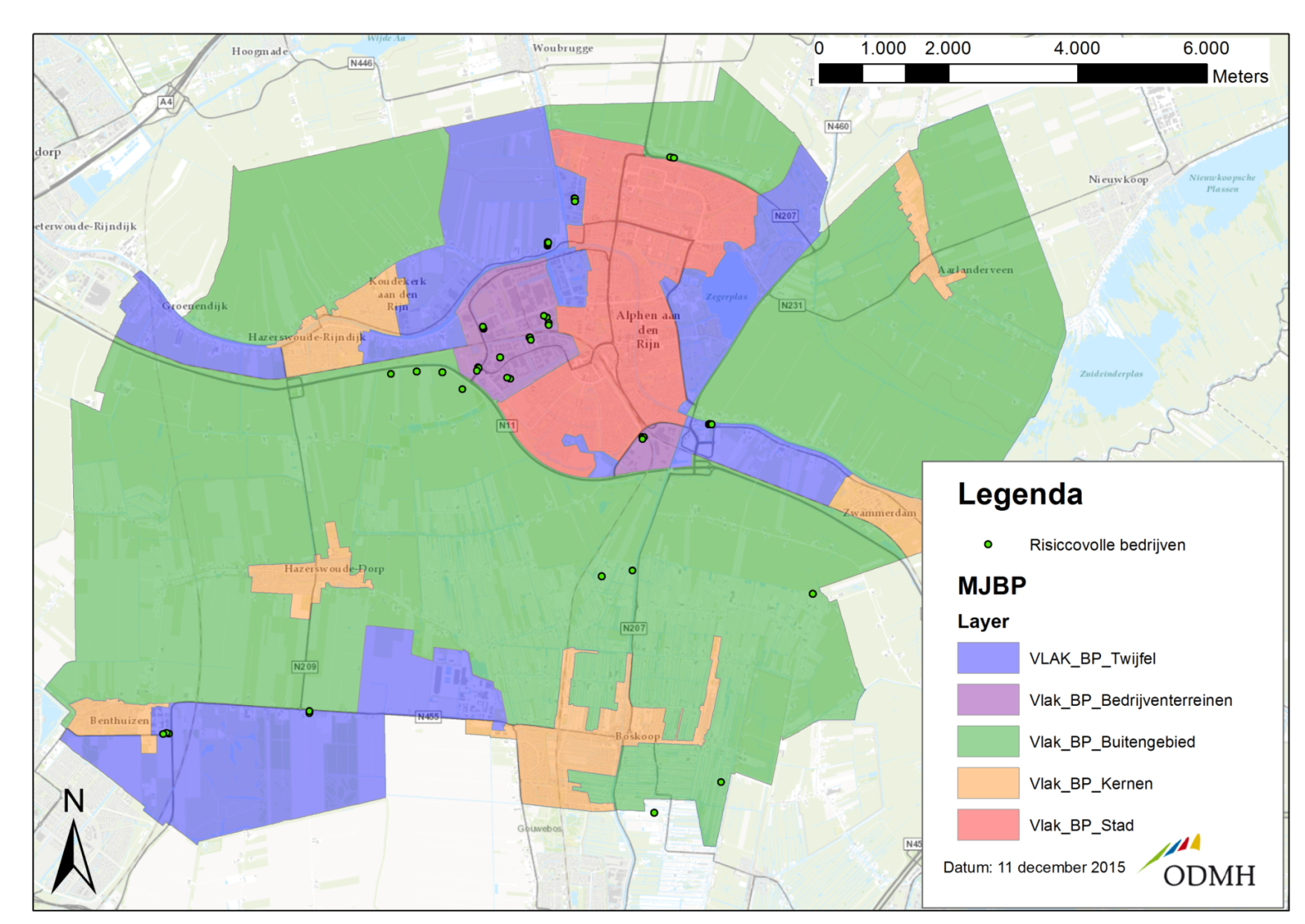
Task: Select the purple Vlak_BP_Bedrijventerreinen legend swatch
Action: [x=988, y=700]
